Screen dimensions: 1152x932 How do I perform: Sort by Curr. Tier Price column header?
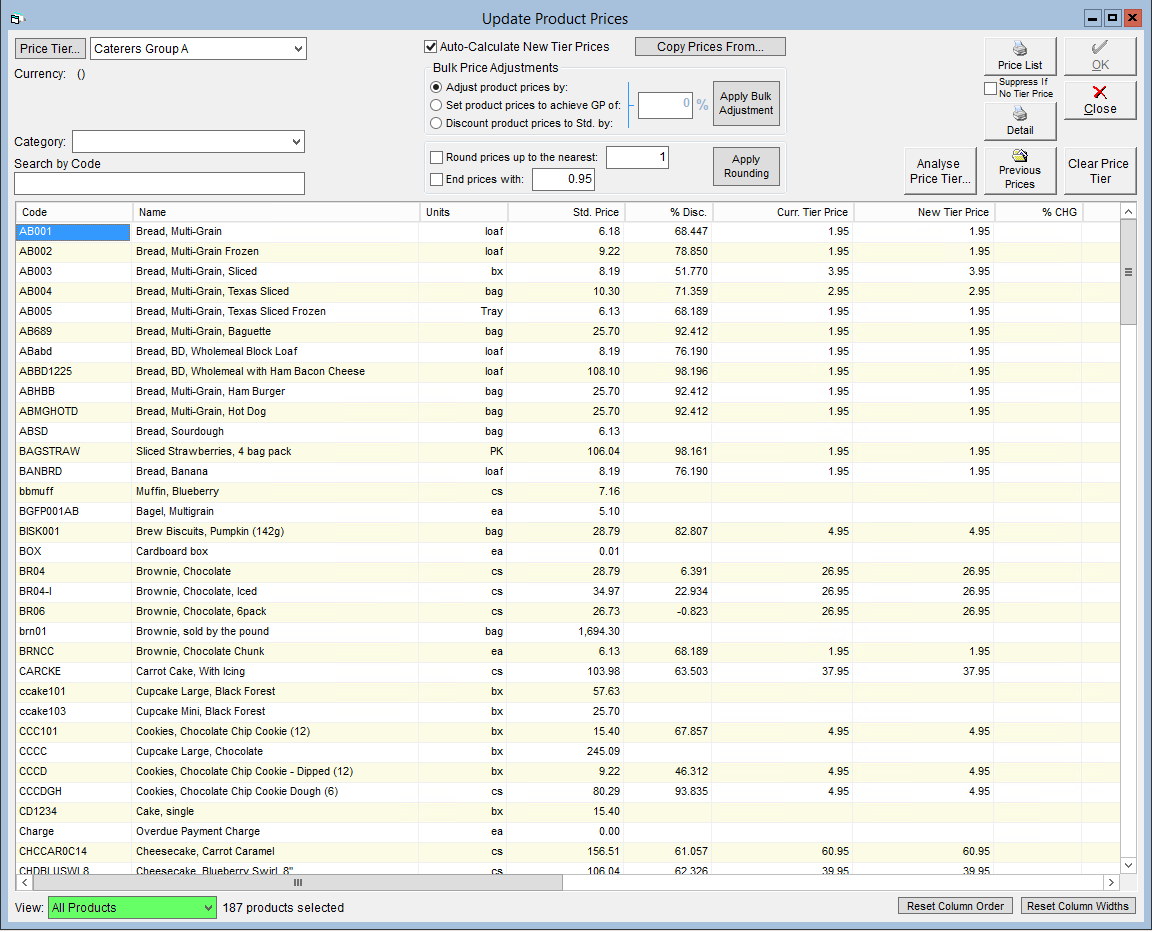coord(783,212)
